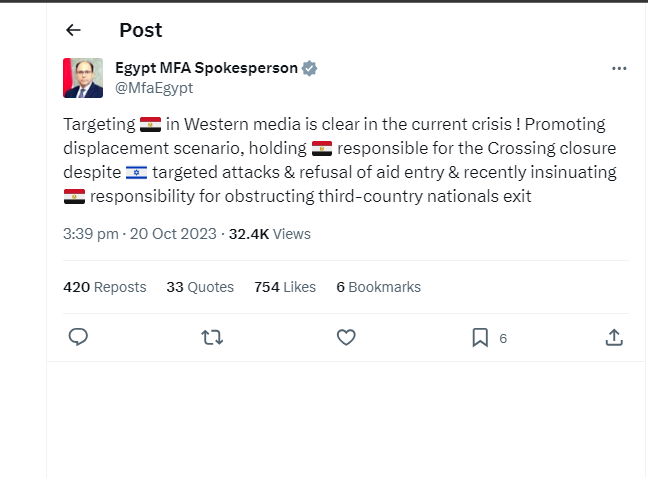Open the @MfaEgypt handle link
The image size is (648, 478).
click(154, 88)
